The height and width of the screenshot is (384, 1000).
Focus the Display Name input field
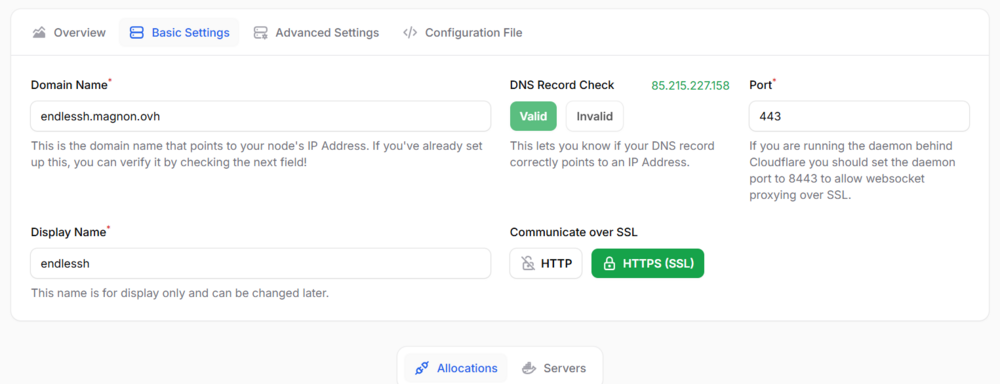click(261, 263)
